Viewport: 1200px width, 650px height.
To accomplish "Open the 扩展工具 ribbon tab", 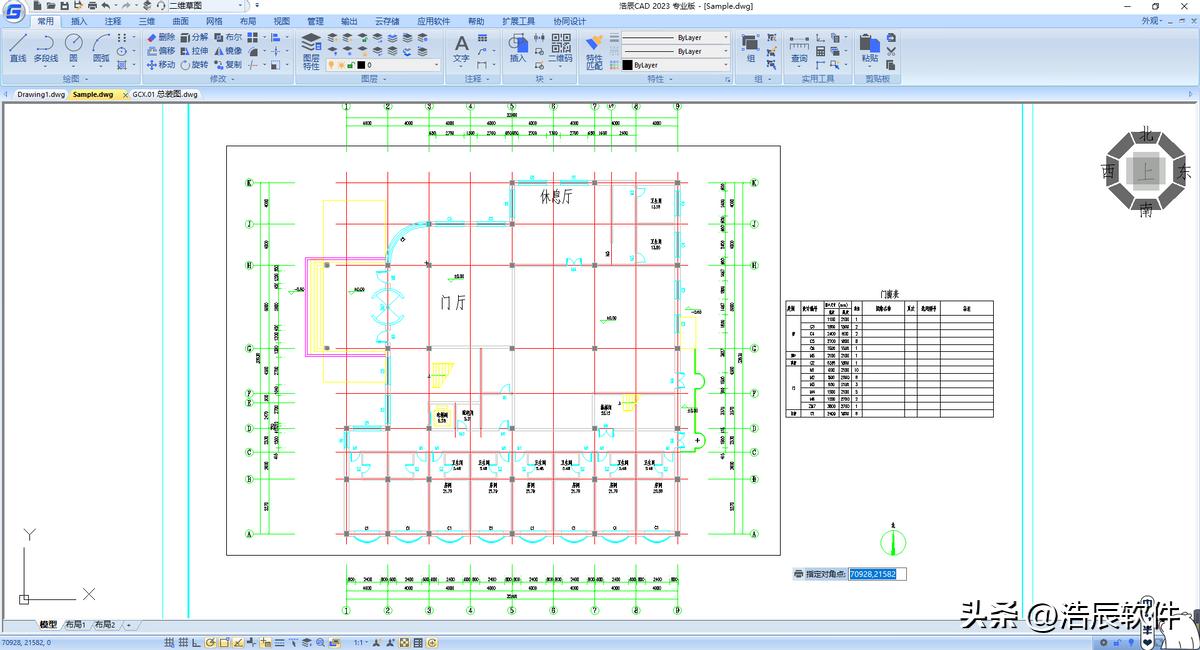I will coord(518,21).
